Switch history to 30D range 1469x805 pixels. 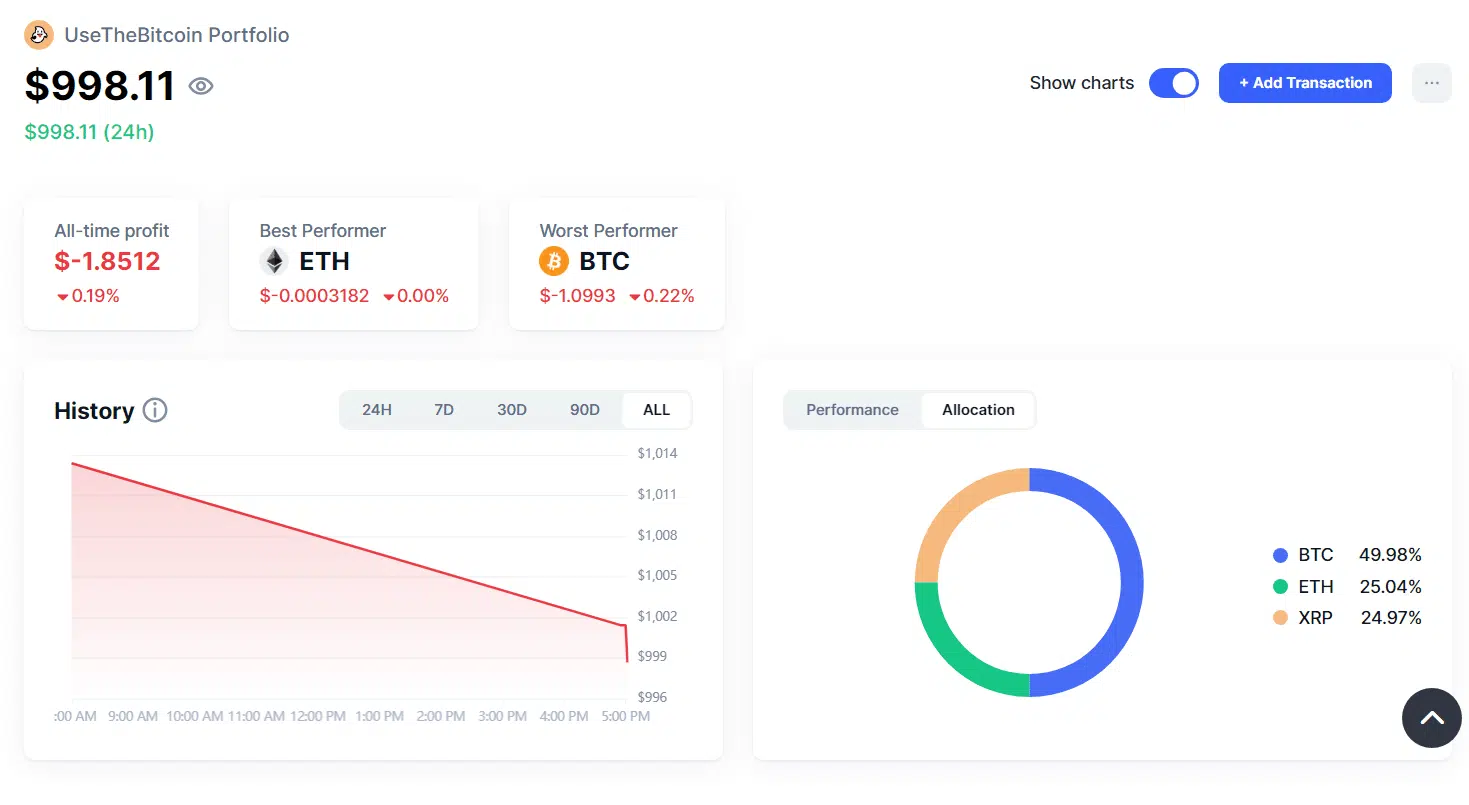[512, 410]
